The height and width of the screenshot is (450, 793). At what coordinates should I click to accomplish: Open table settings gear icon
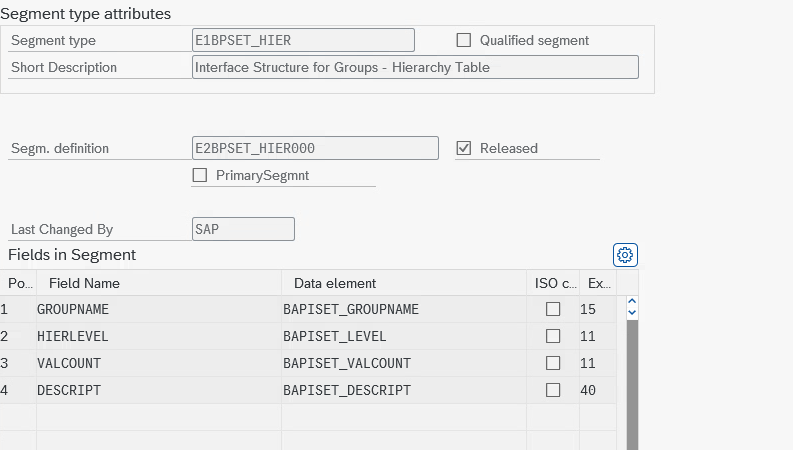click(x=625, y=255)
